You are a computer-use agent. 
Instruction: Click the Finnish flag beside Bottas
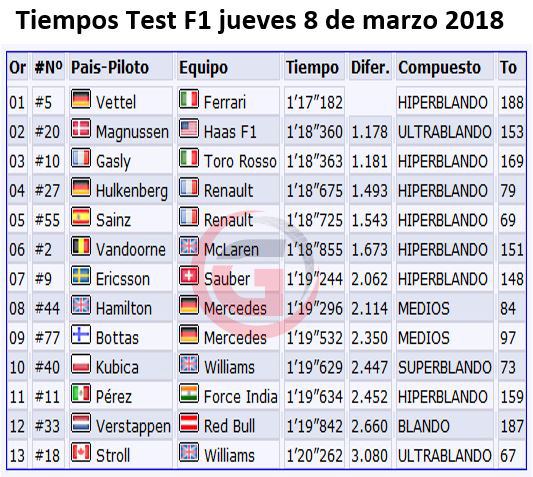click(x=81, y=335)
